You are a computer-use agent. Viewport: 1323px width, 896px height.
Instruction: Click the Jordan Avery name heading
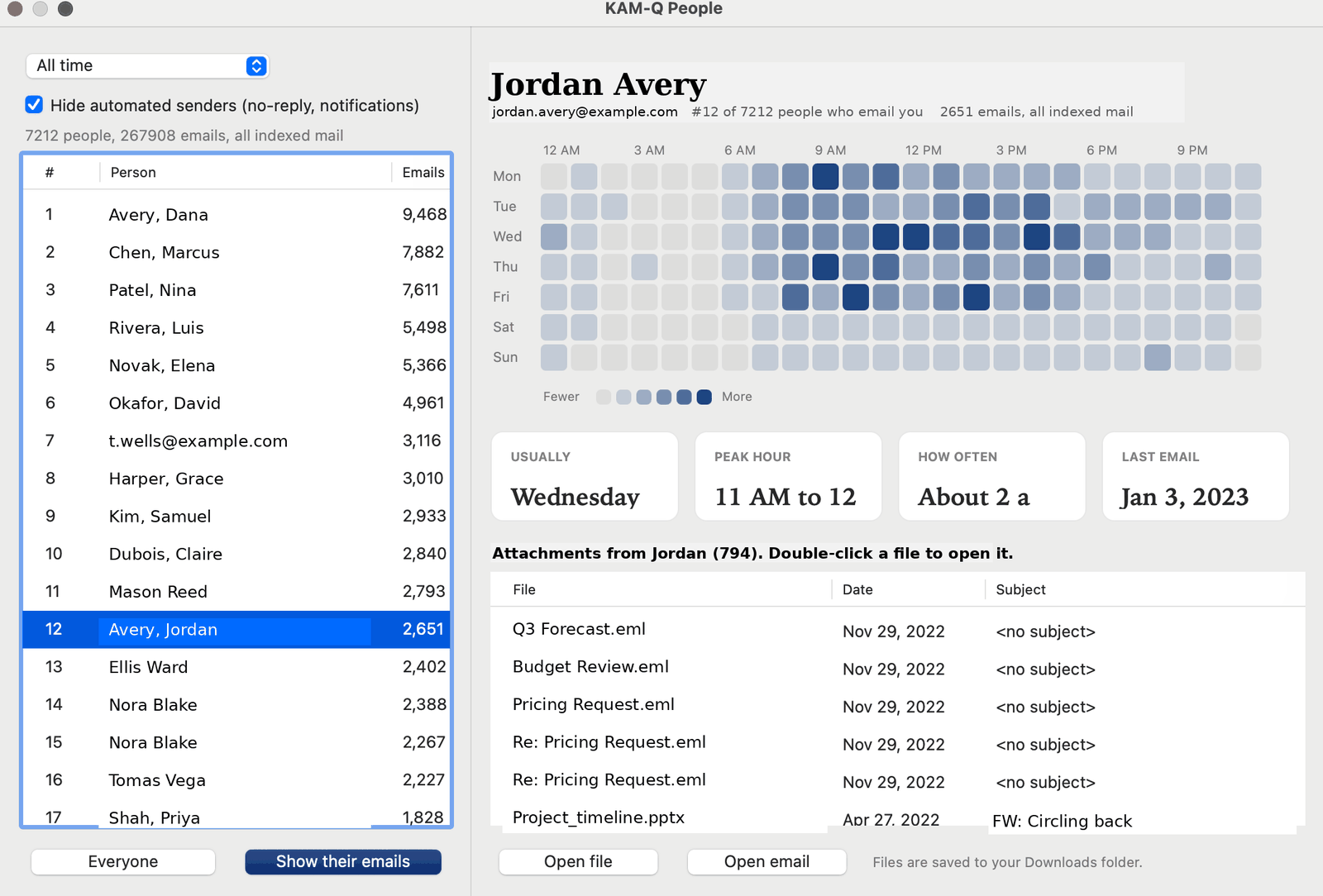(x=598, y=83)
